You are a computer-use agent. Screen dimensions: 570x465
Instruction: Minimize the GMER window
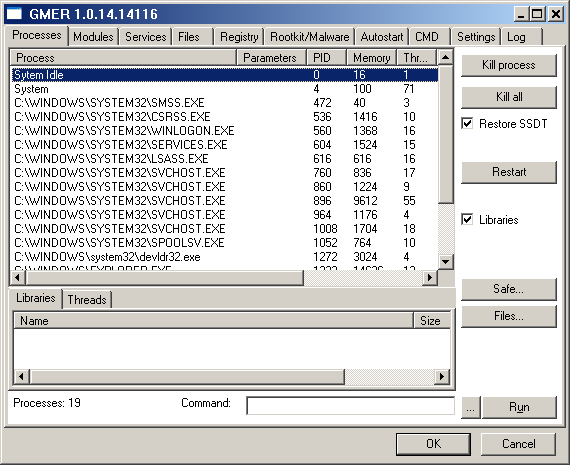pyautogui.click(x=521, y=15)
